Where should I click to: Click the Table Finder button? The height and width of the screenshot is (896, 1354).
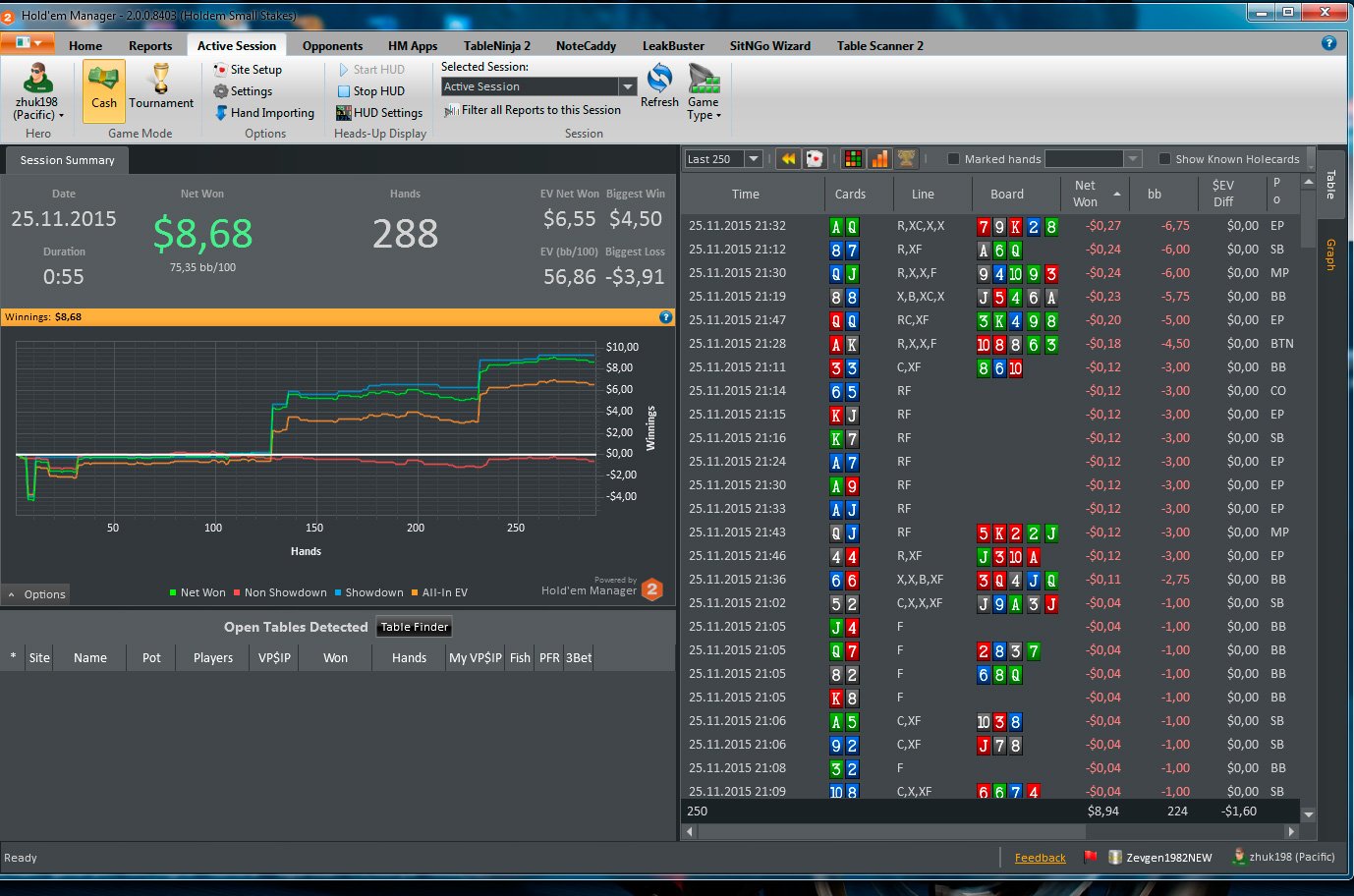pos(415,627)
